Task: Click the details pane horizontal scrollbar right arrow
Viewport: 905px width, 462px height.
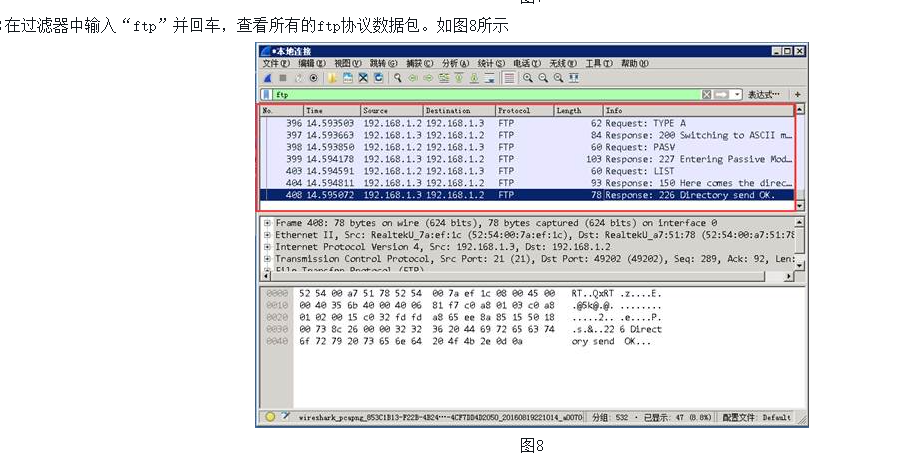Action: [x=789, y=277]
